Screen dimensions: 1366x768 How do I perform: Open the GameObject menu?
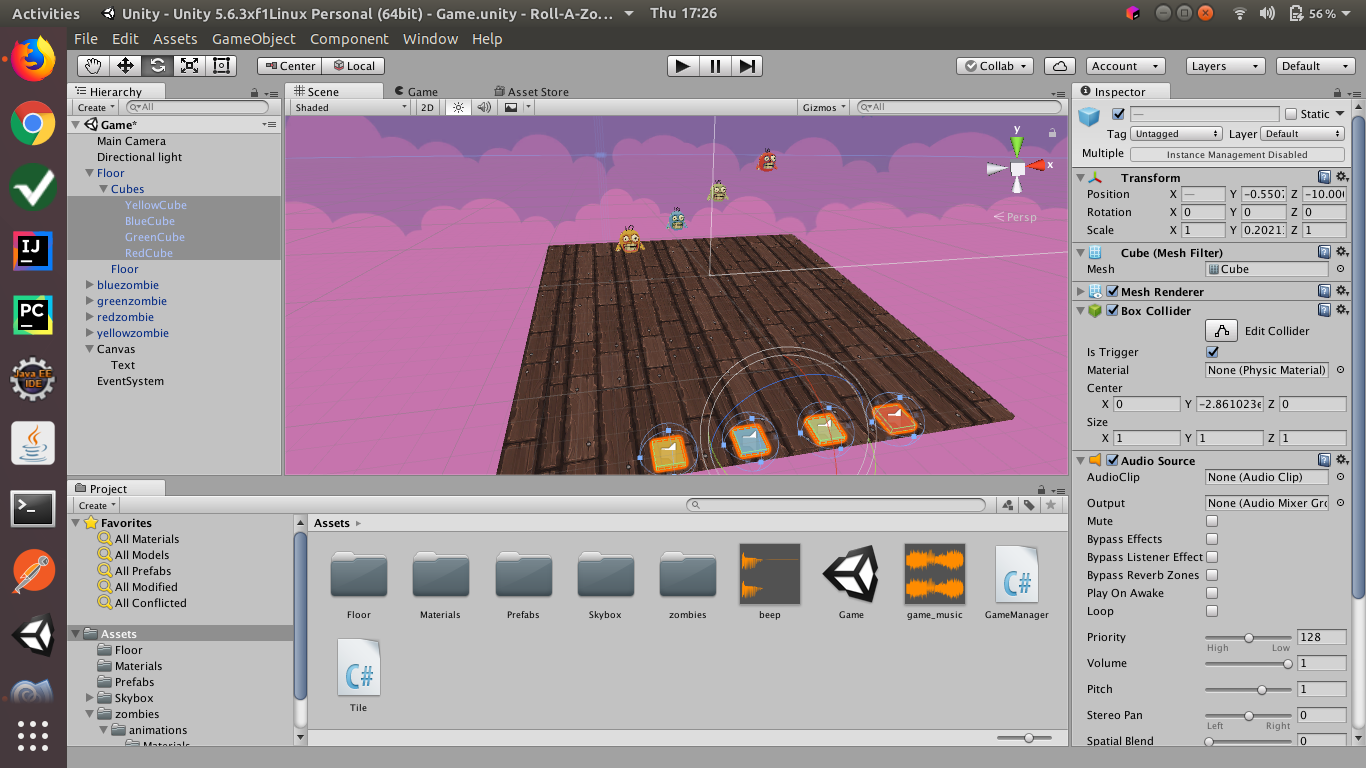(x=256, y=39)
